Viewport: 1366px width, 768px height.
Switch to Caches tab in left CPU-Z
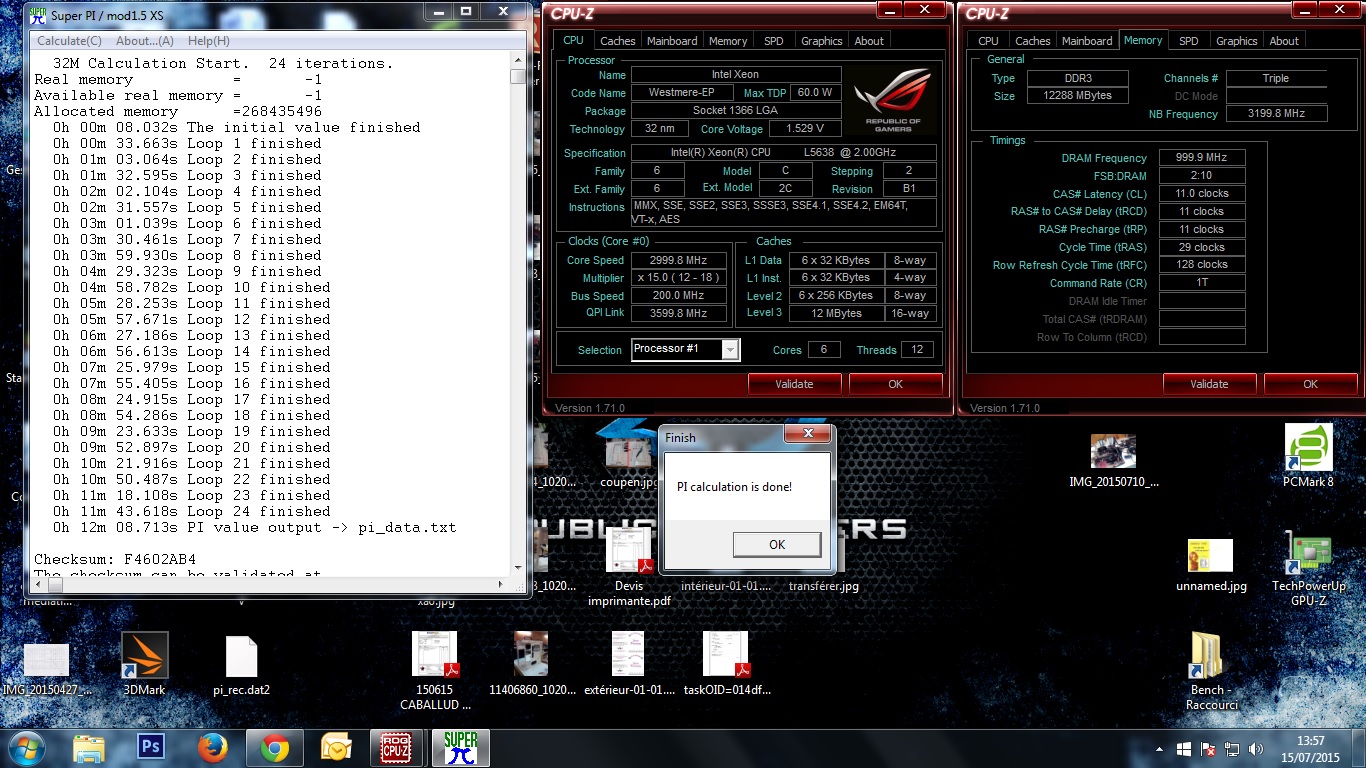coord(617,41)
